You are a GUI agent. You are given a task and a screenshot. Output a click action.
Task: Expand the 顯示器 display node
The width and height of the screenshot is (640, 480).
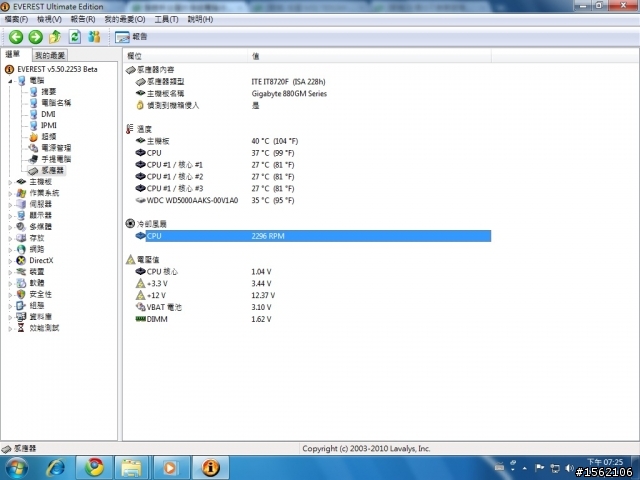coord(10,216)
